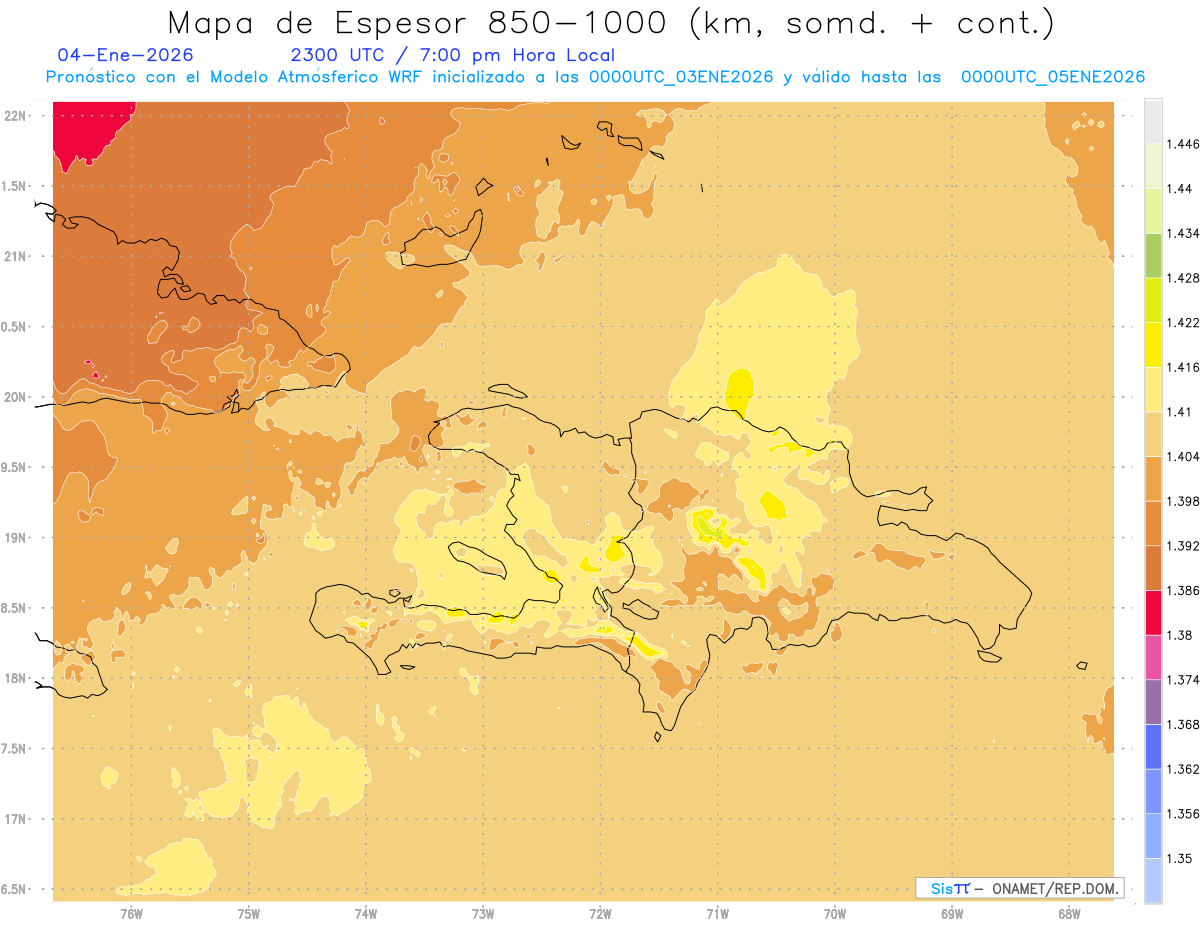Image resolution: width=1200 pixels, height=927 pixels.
Task: Select the colorbar value '1.362'
Action: point(1183,769)
